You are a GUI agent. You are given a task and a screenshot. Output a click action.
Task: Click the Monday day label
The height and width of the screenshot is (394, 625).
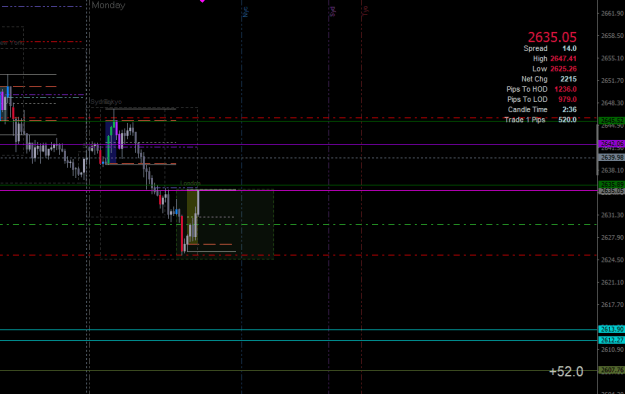[108, 5]
